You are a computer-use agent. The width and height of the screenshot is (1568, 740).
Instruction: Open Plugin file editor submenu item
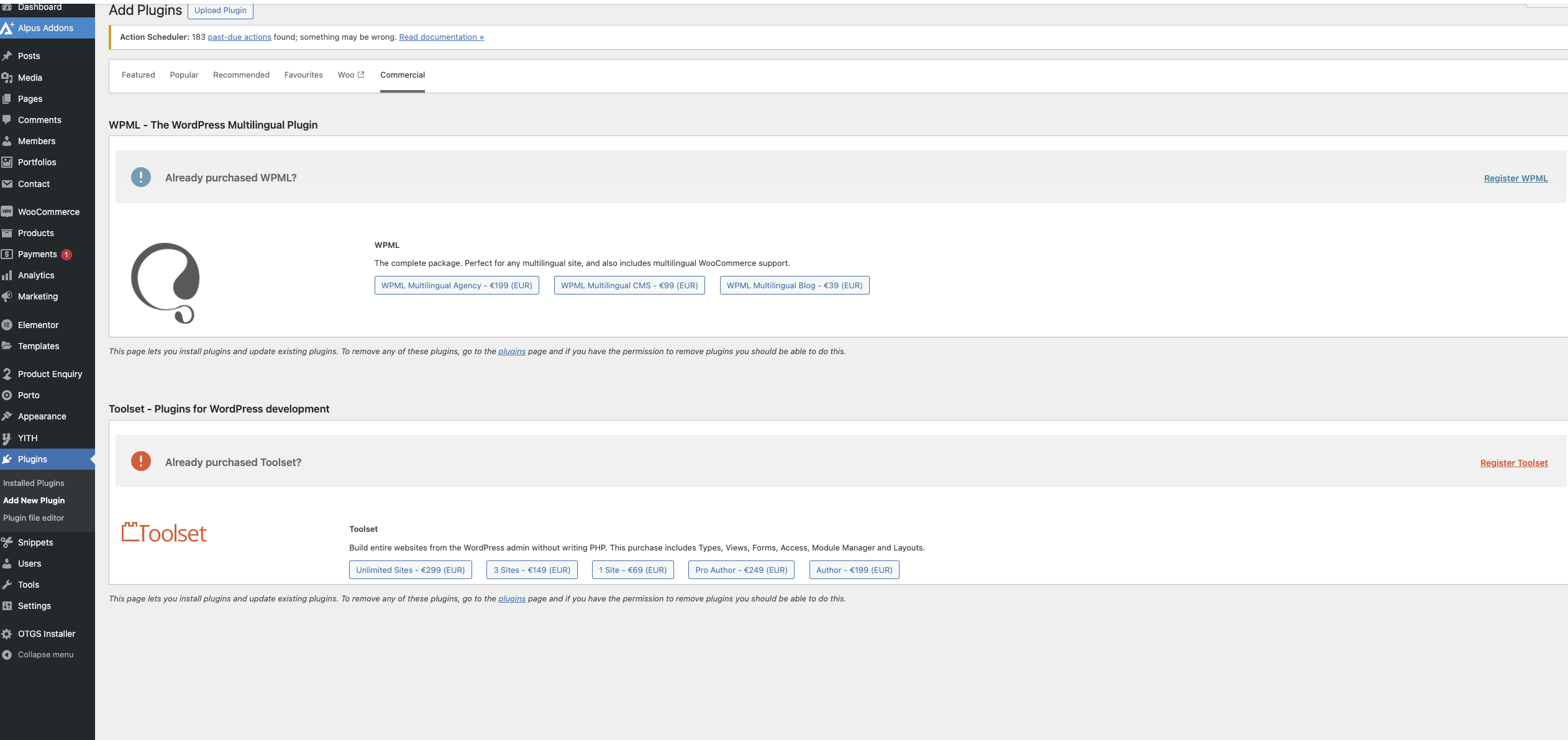tap(34, 518)
